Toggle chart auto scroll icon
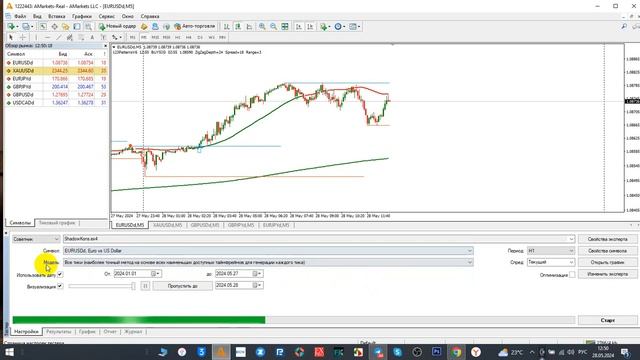Viewport: 640px width, 360px height. tap(299, 27)
